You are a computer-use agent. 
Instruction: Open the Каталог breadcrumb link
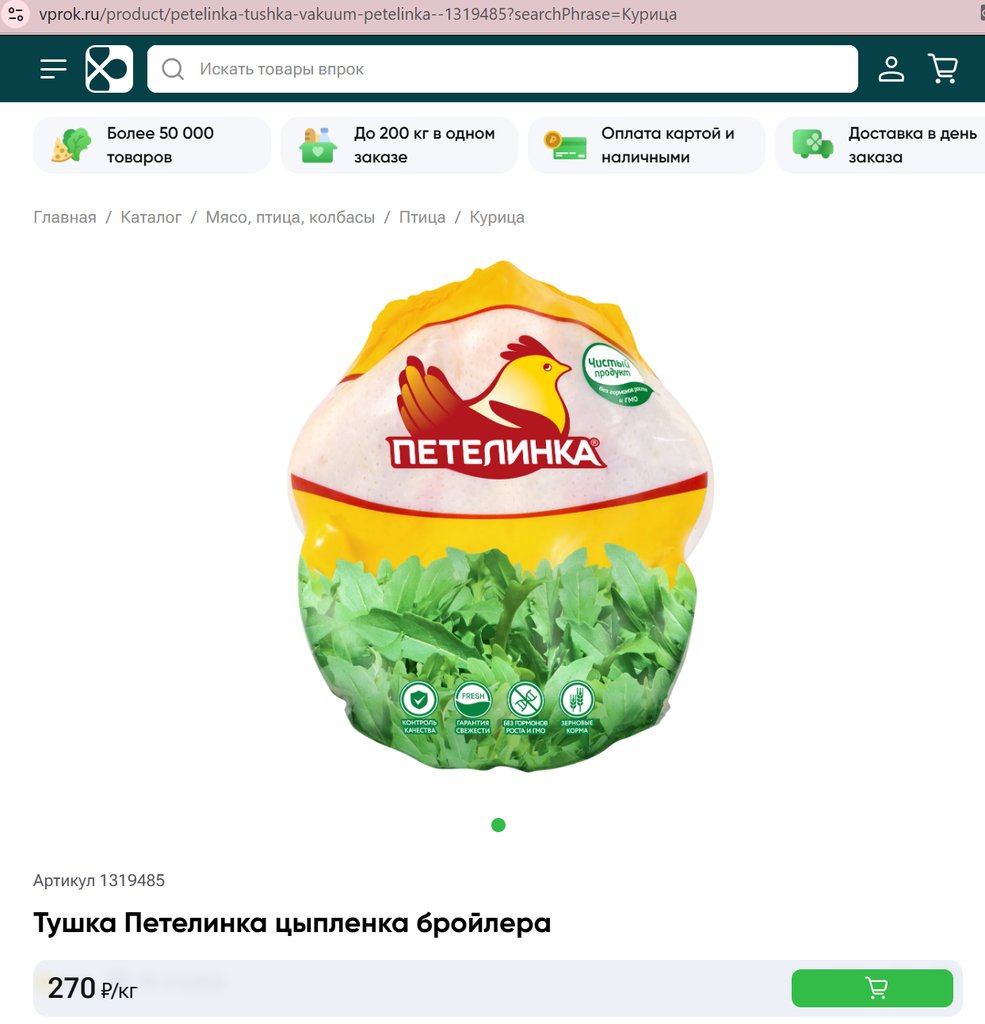151,217
